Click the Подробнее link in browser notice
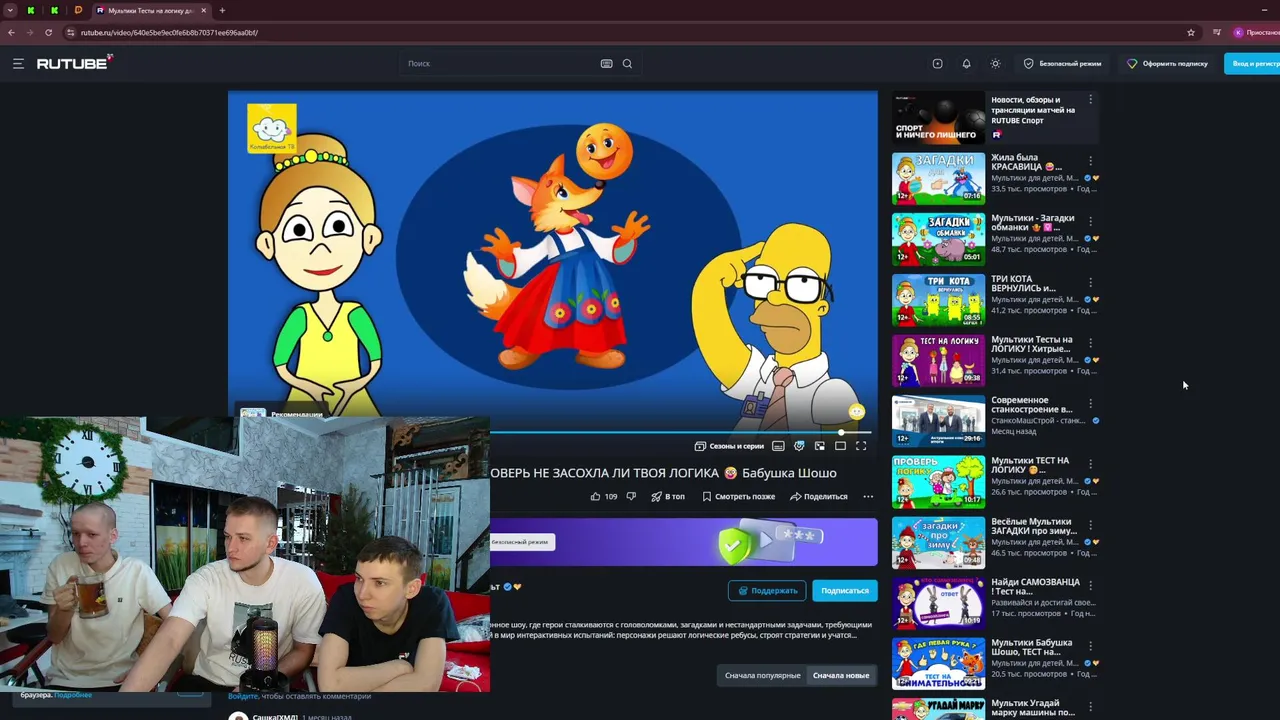This screenshot has width=1280, height=720. 73,695
